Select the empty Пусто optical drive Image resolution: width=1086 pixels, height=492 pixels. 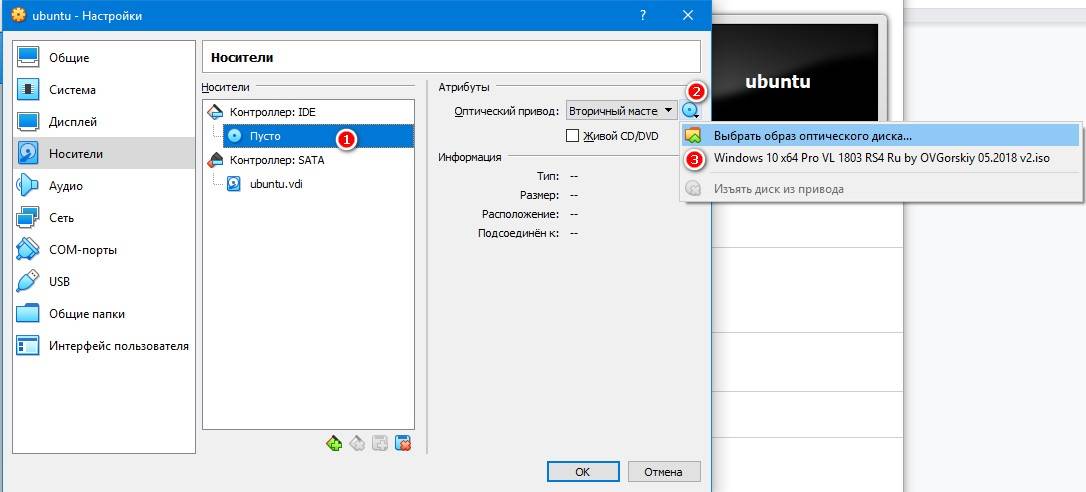tap(265, 136)
